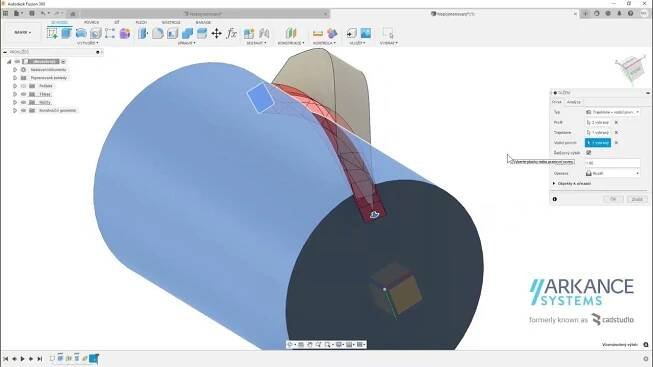Activate the rectangular pattern icon
Screen dimensions: 653x367
[x=110, y=33]
